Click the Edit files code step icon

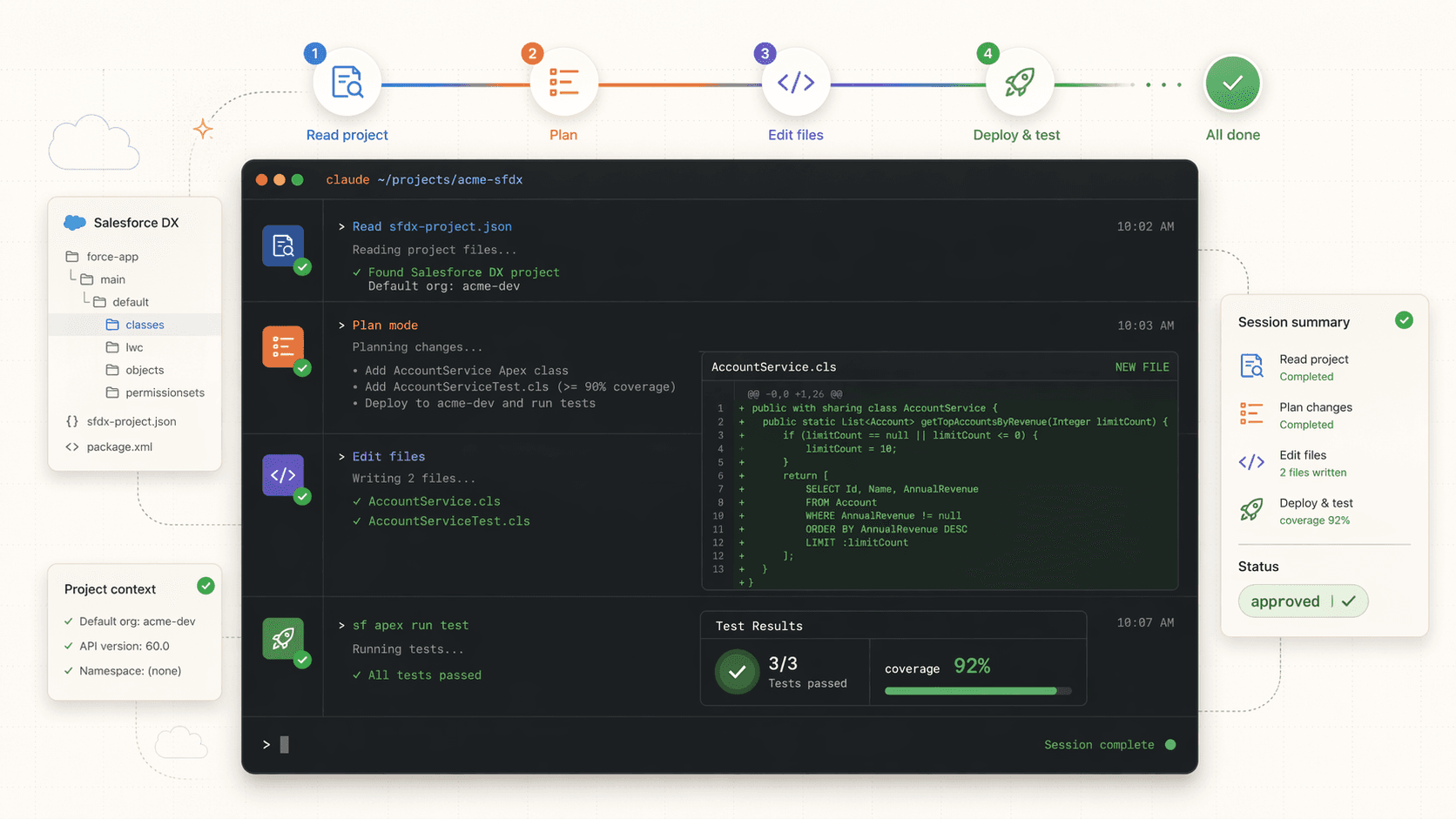tap(795, 83)
